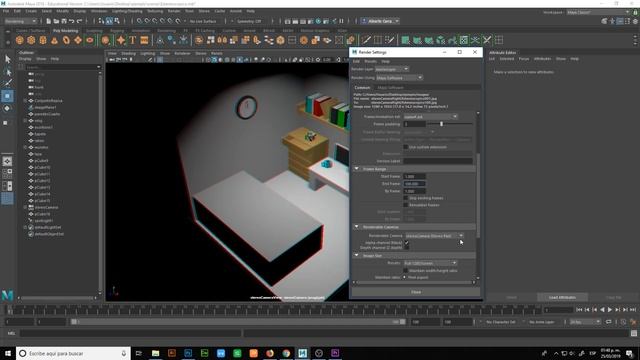Screen dimensions: 640x360
Task: Collapse the Image Size section
Action: (x=356, y=256)
